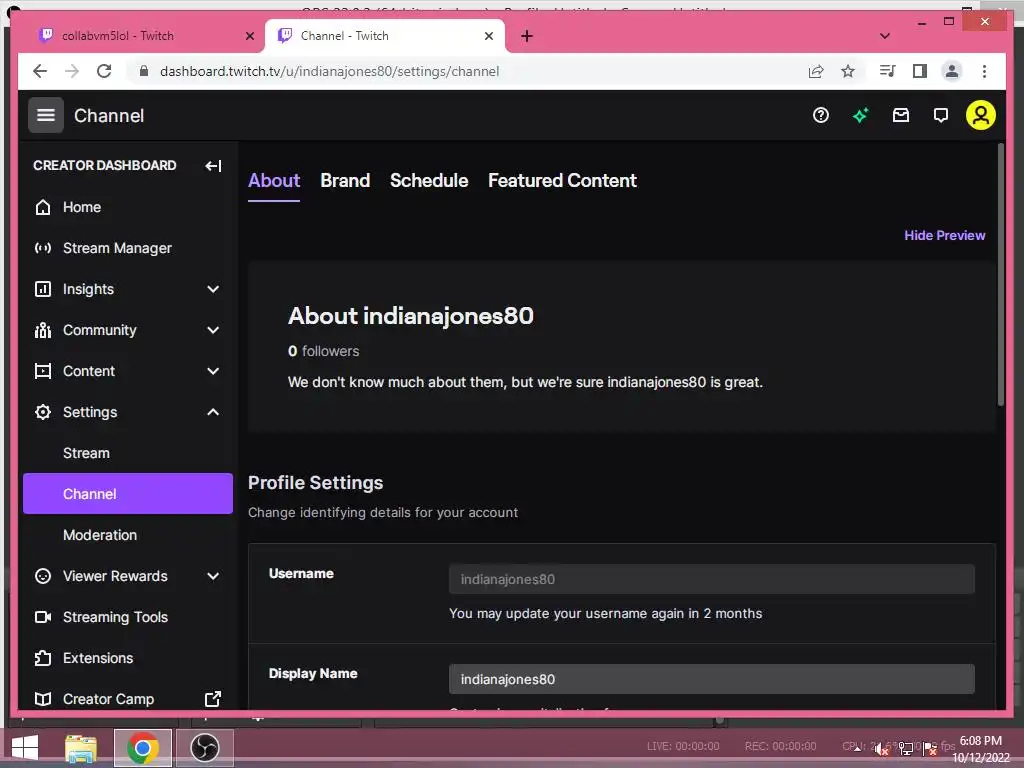
Task: Switch to OBS Studio from taskbar
Action: (204, 748)
